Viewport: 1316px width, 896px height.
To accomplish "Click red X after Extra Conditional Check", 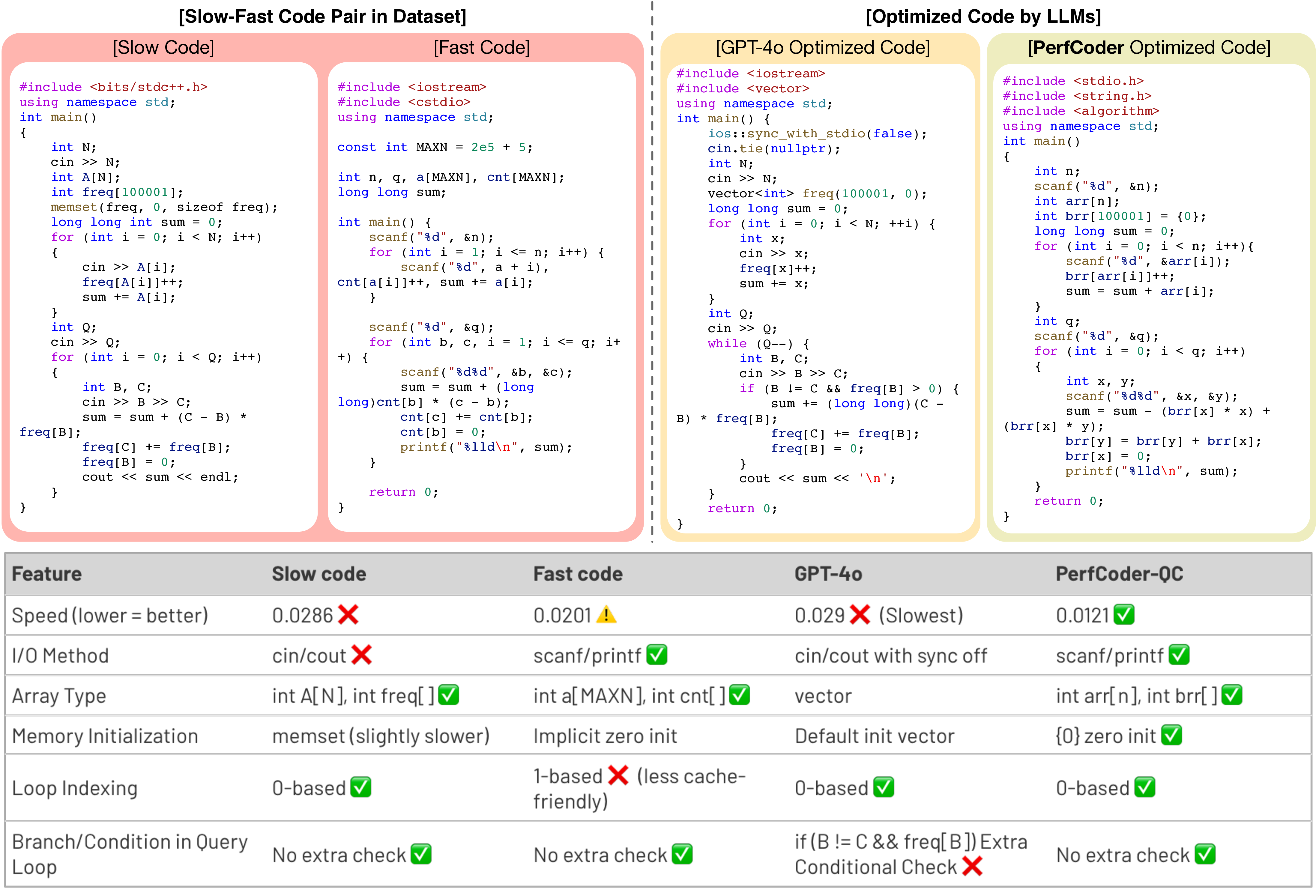I will point(972,866).
